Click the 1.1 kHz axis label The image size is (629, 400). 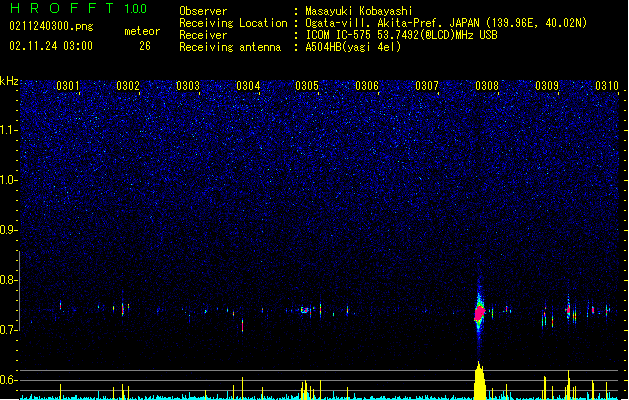coord(9,130)
